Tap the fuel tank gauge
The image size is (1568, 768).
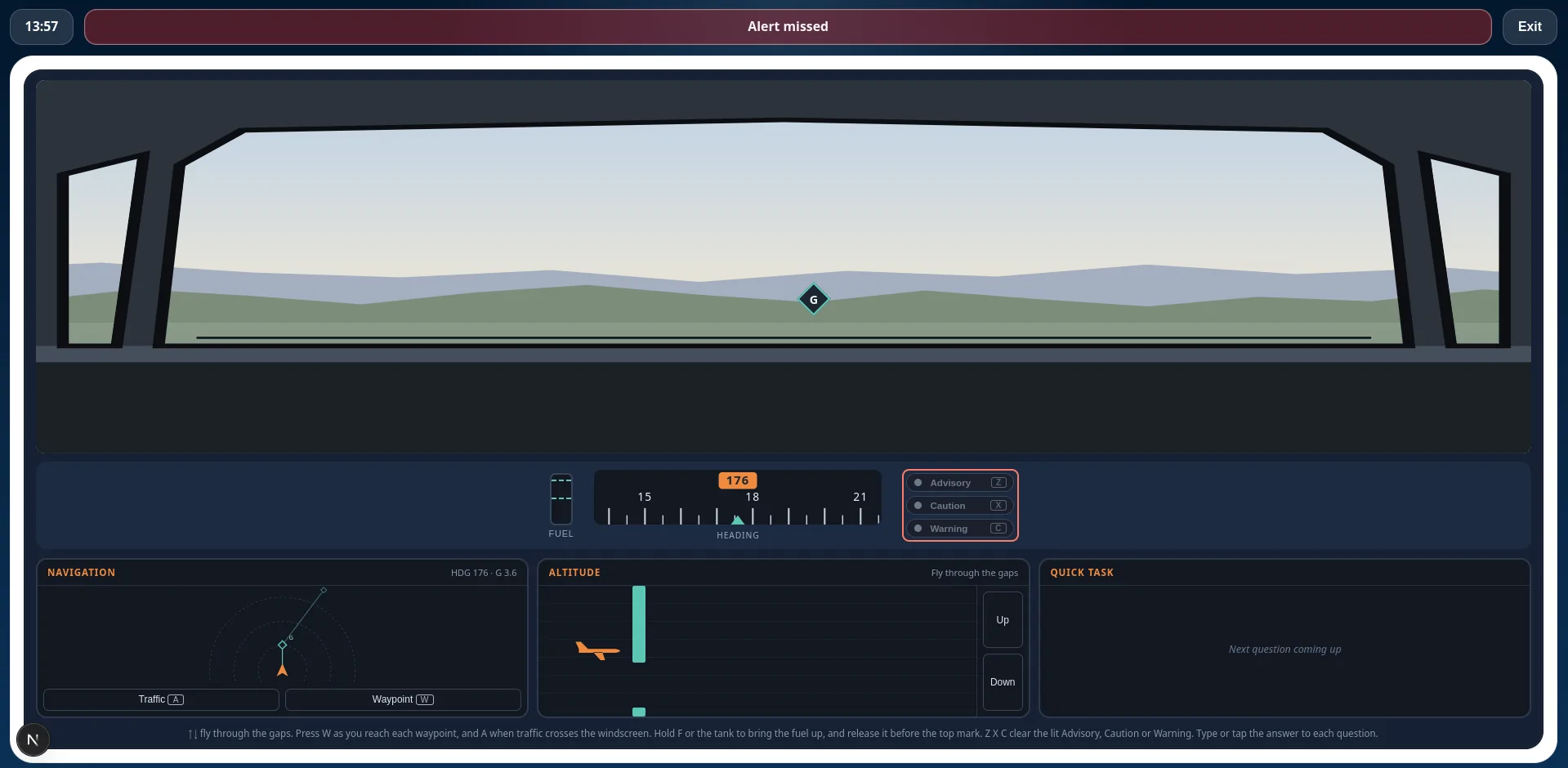561,499
